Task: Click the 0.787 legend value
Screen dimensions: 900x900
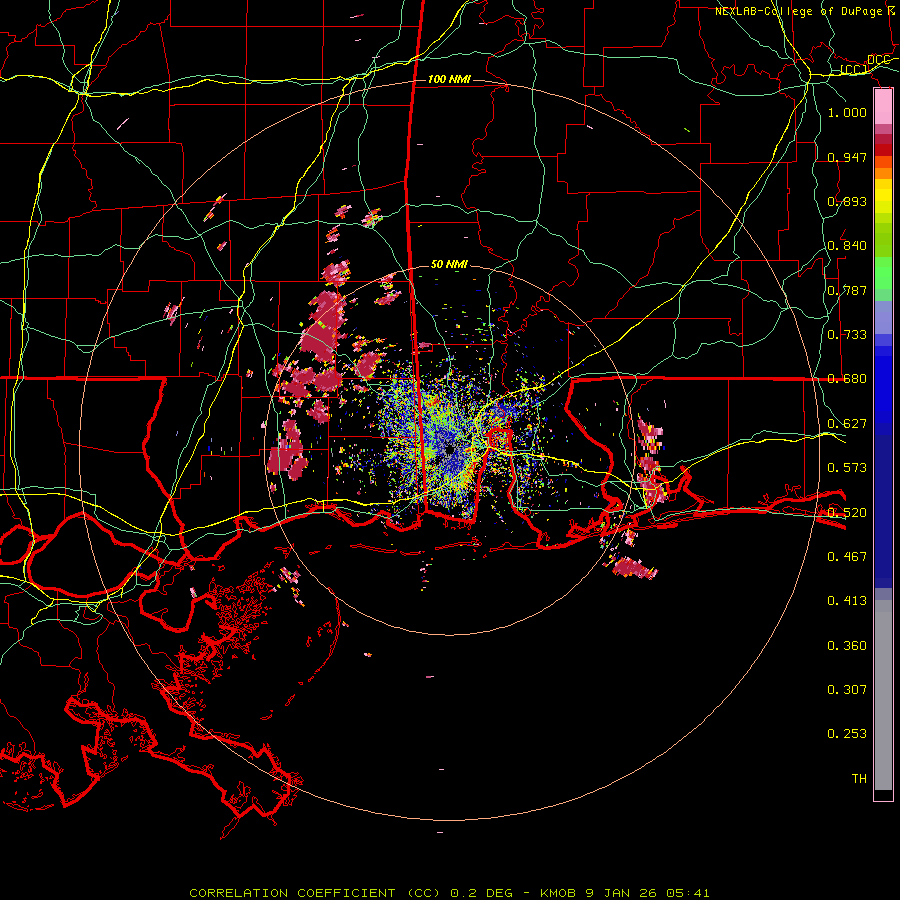Action: (847, 290)
